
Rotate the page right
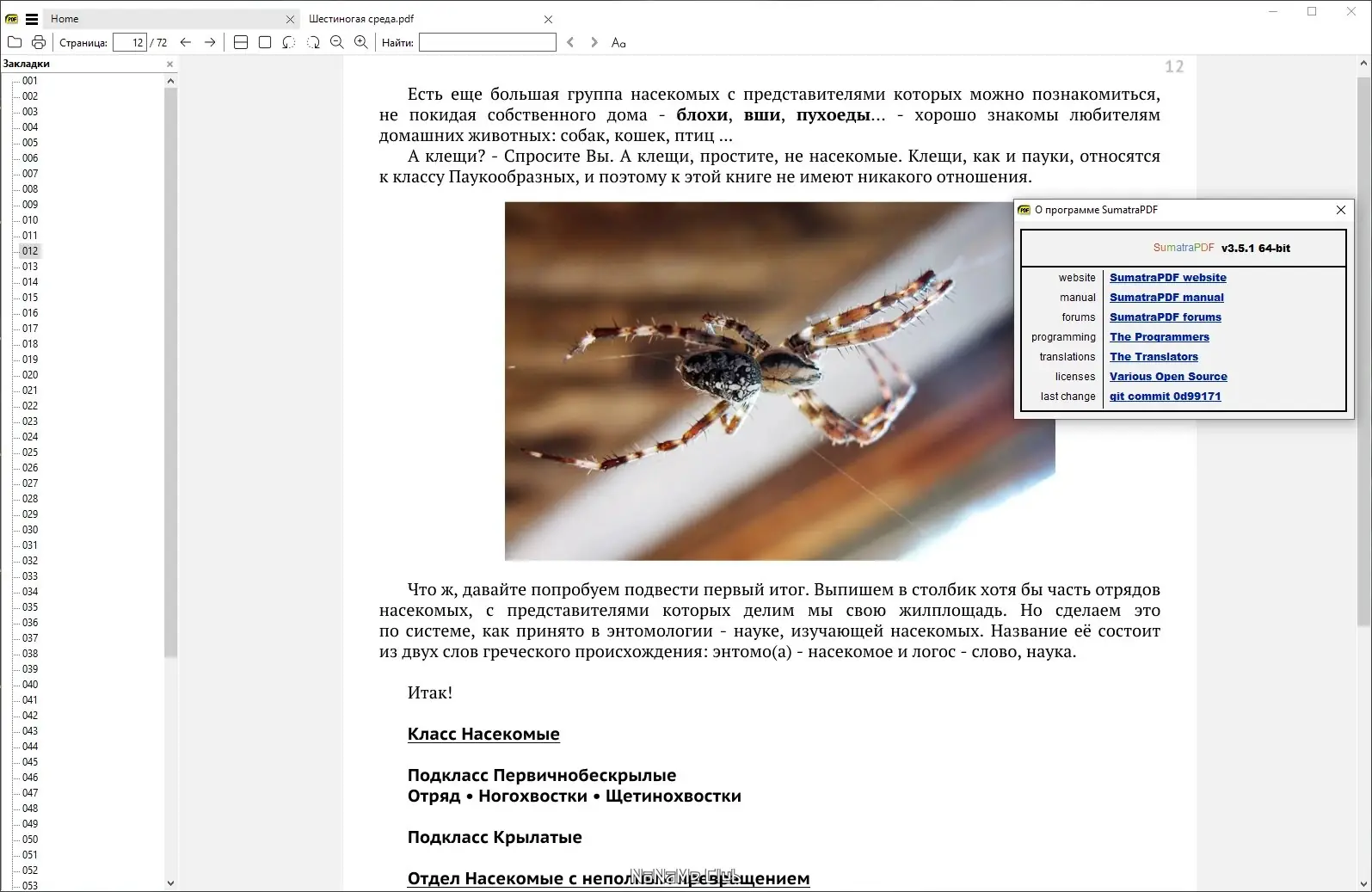(x=313, y=42)
